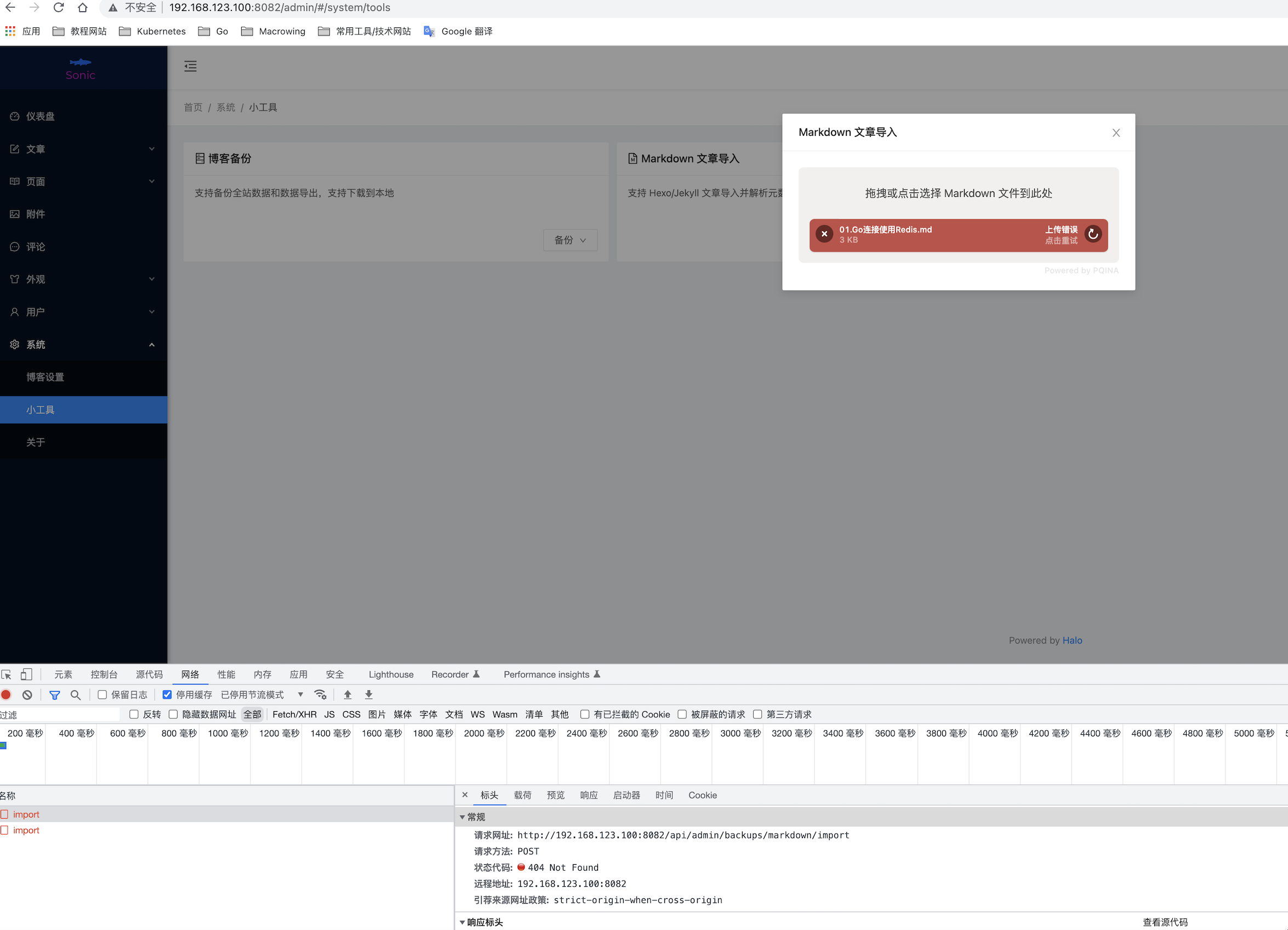Image resolution: width=1288 pixels, height=930 pixels.
Task: Close the Markdown 文章导入 dialog
Action: point(1116,132)
